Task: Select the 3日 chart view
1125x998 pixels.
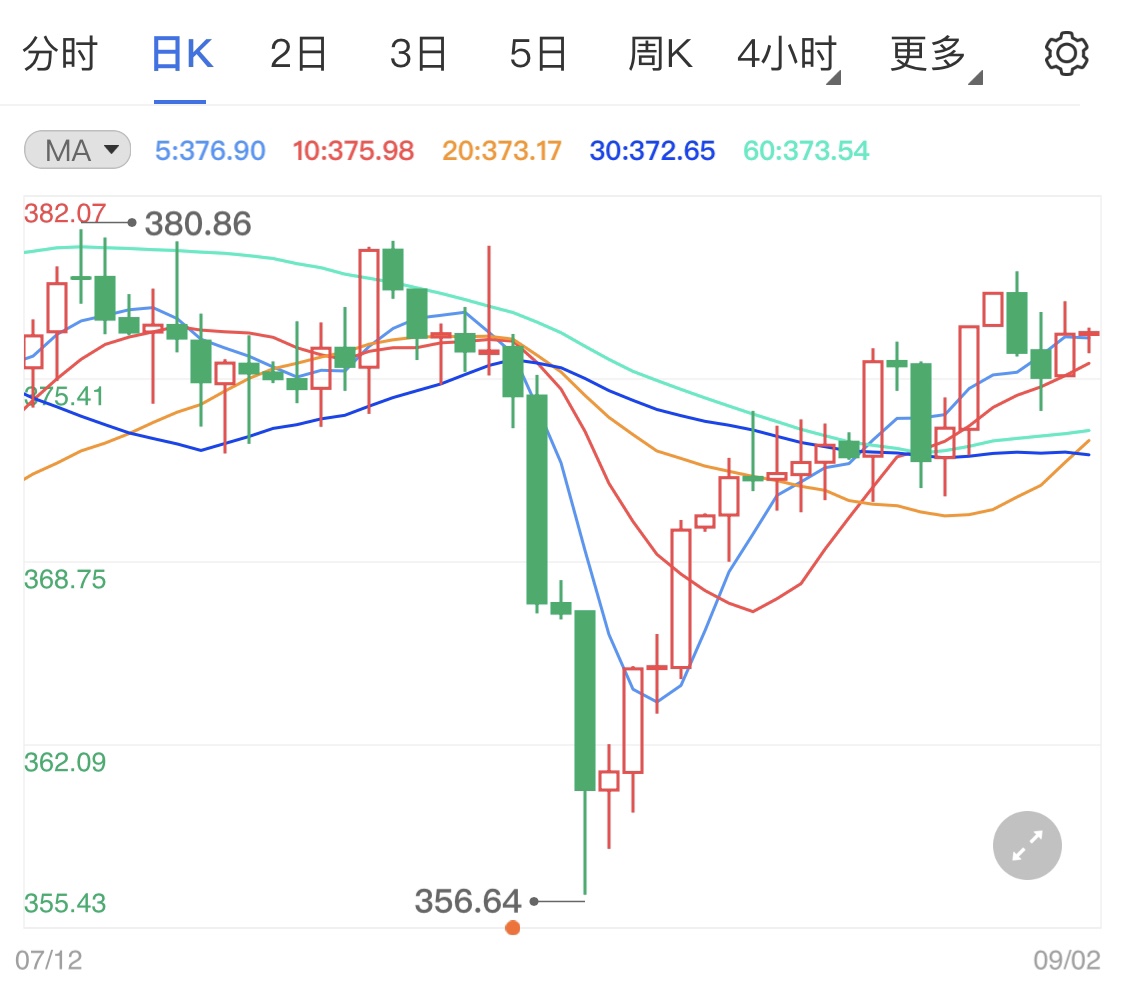Action: pyautogui.click(x=418, y=53)
